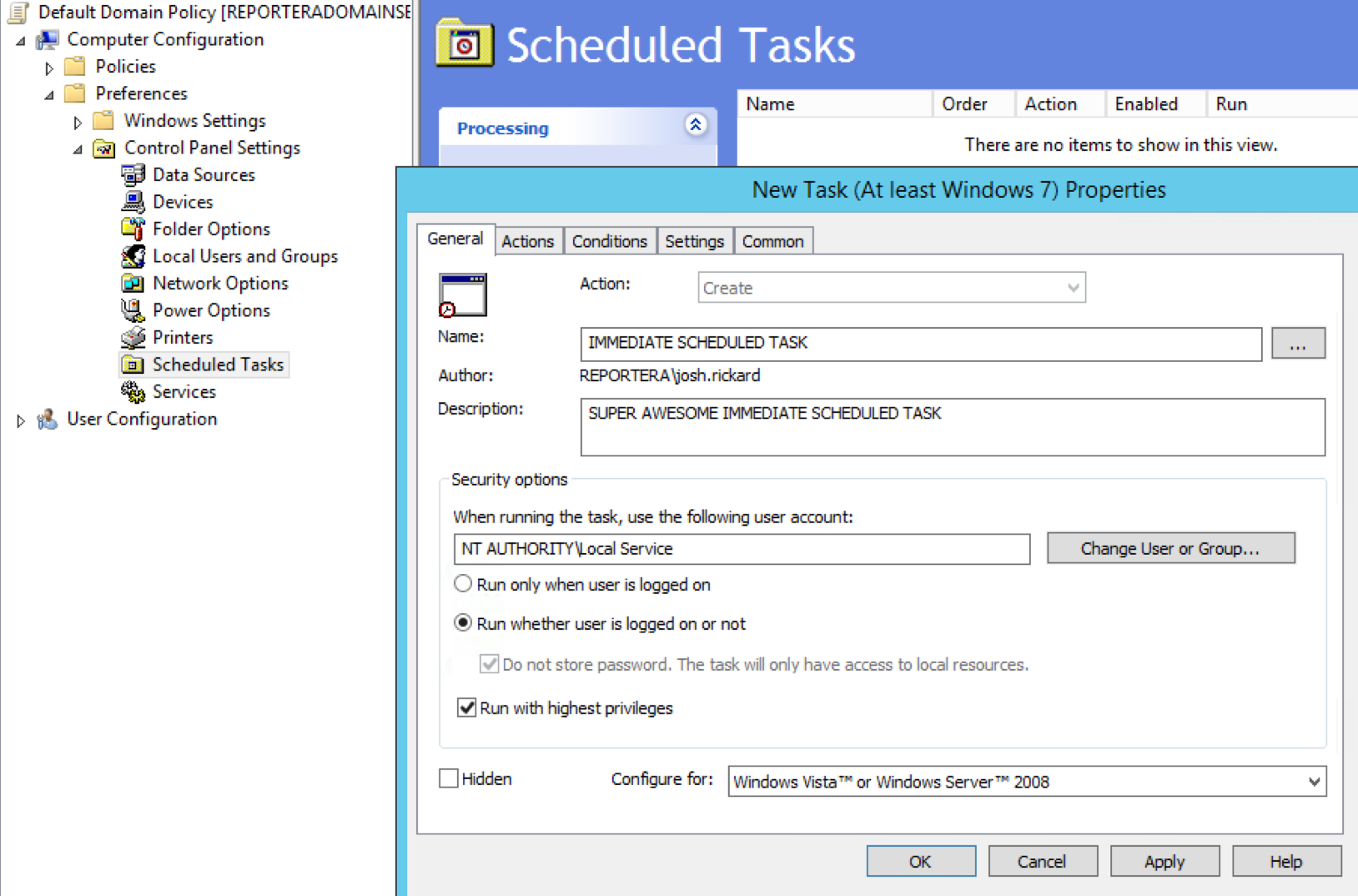Select the Network Options icon

(x=133, y=284)
